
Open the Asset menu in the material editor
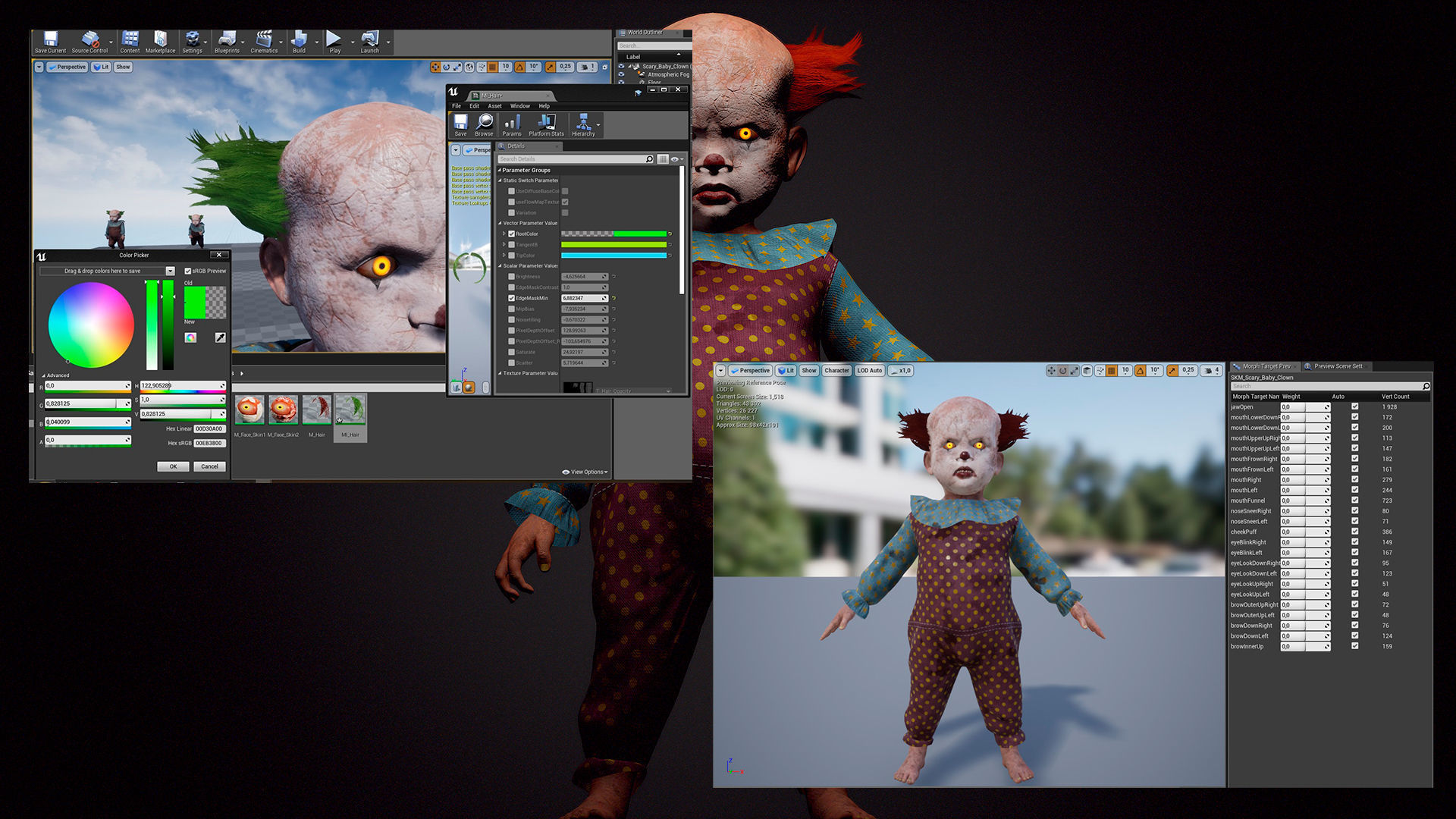(x=494, y=106)
